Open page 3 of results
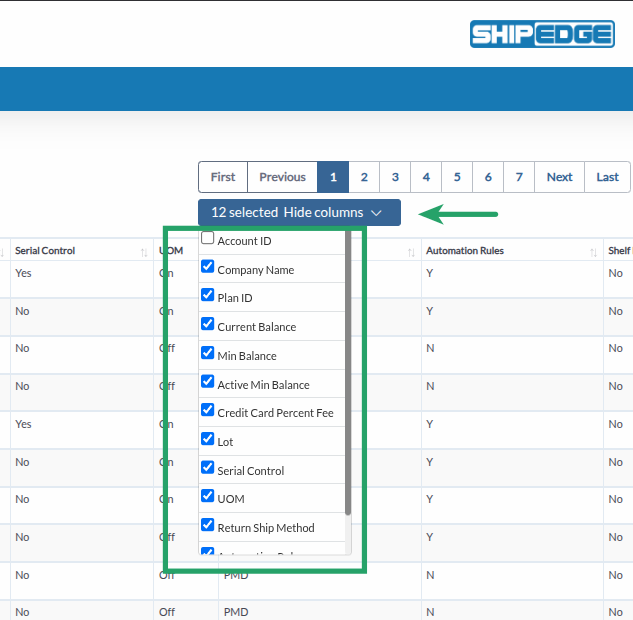Image resolution: width=633 pixels, height=620 pixels. point(395,177)
